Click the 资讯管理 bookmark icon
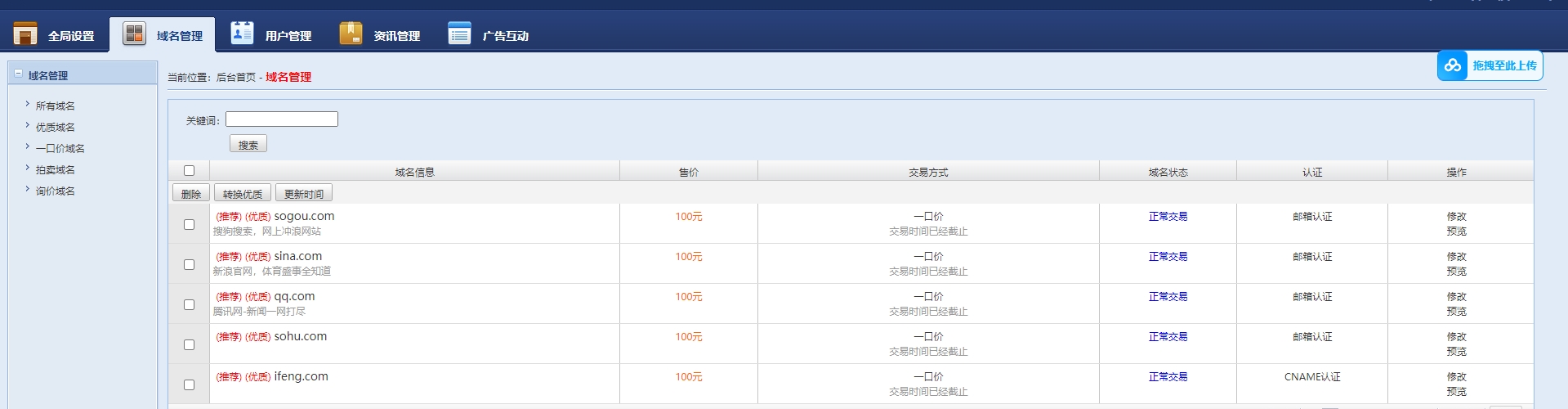The height and width of the screenshot is (409, 1568). pyautogui.click(x=351, y=34)
